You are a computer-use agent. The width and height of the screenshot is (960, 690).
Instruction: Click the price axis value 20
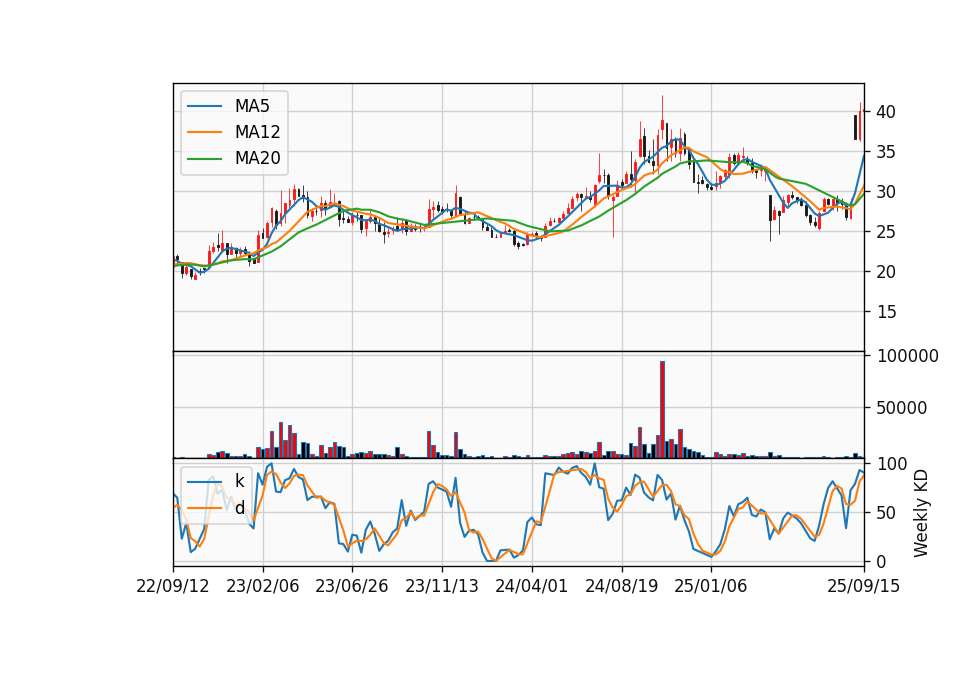[886, 272]
